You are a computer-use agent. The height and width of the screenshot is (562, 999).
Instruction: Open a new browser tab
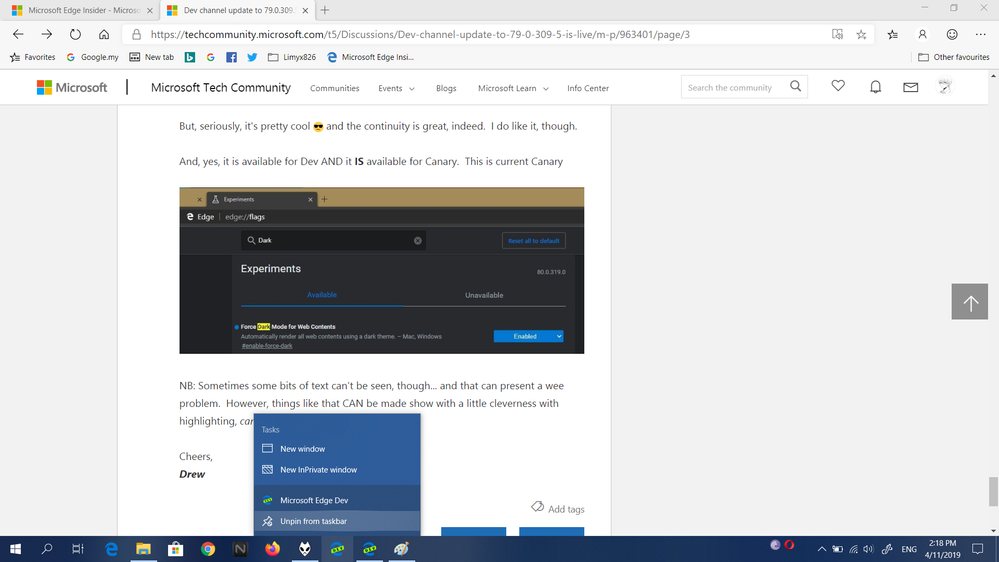pyautogui.click(x=325, y=10)
